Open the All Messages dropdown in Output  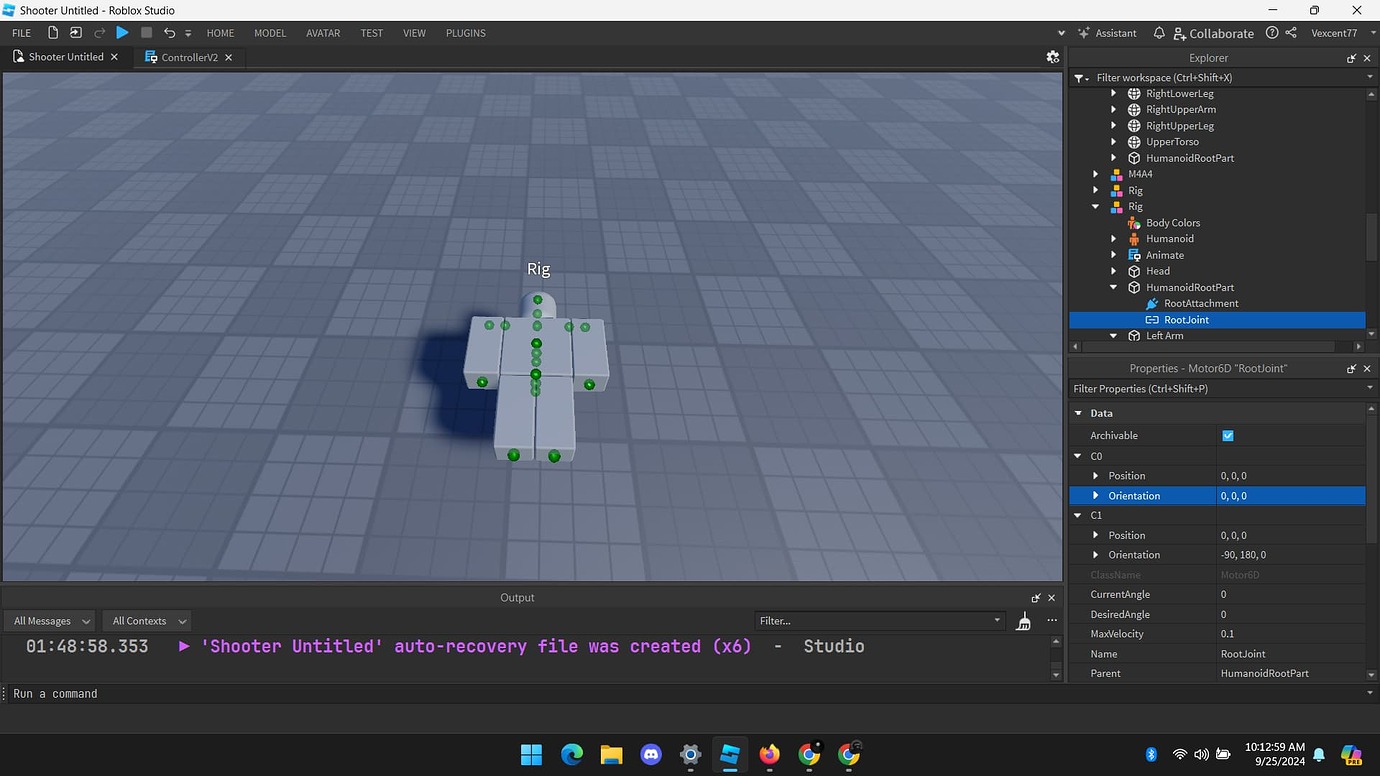click(x=49, y=620)
